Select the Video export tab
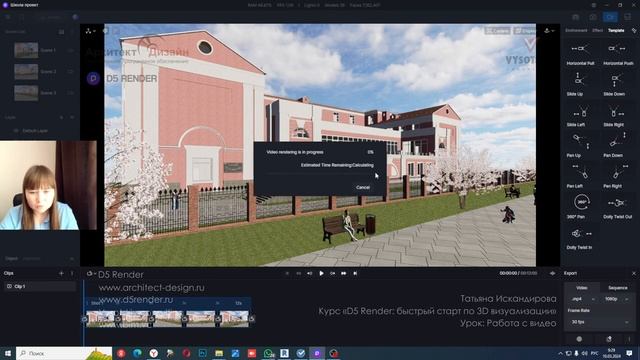640x360 pixels. click(582, 288)
